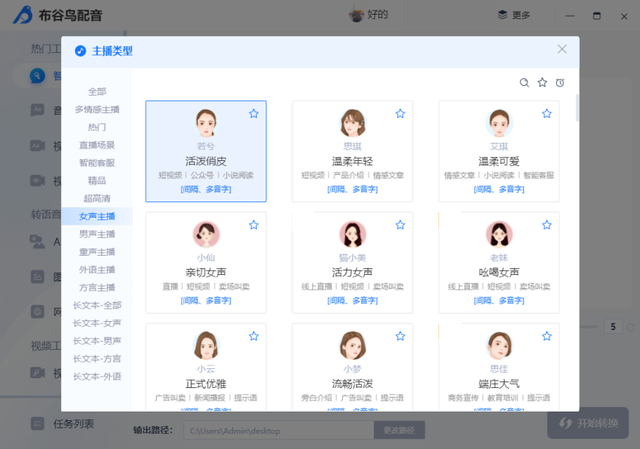Select the 长文本-全部 category
Viewport: 640px width, 449px height.
coord(97,305)
